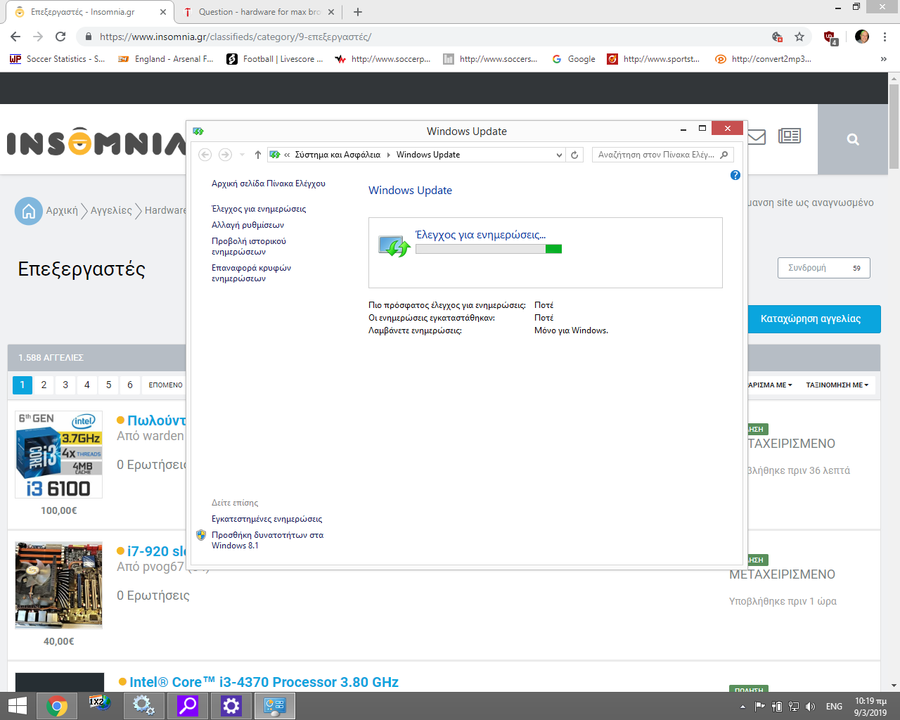Screen dimensions: 900x720
Task: Click Αγγελίες breadcrumb on Insomnia
Action: click(111, 210)
